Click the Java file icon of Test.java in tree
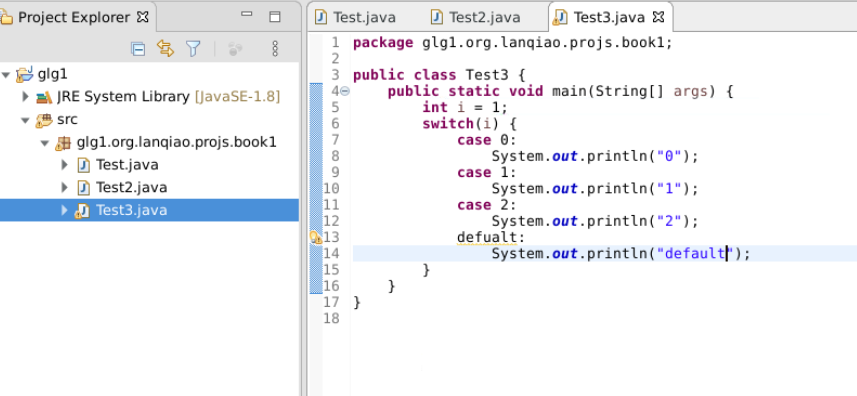Image resolution: width=857 pixels, height=396 pixels. point(83,164)
